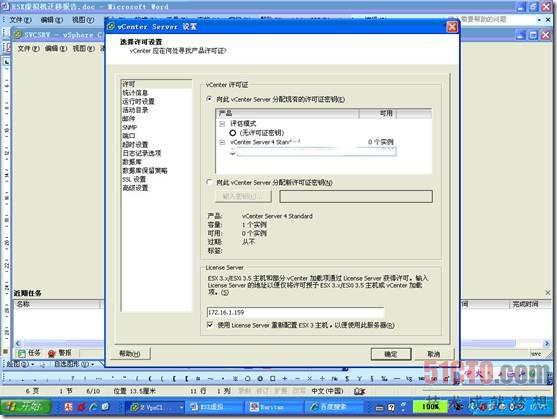Click the new license key text field

(356, 196)
